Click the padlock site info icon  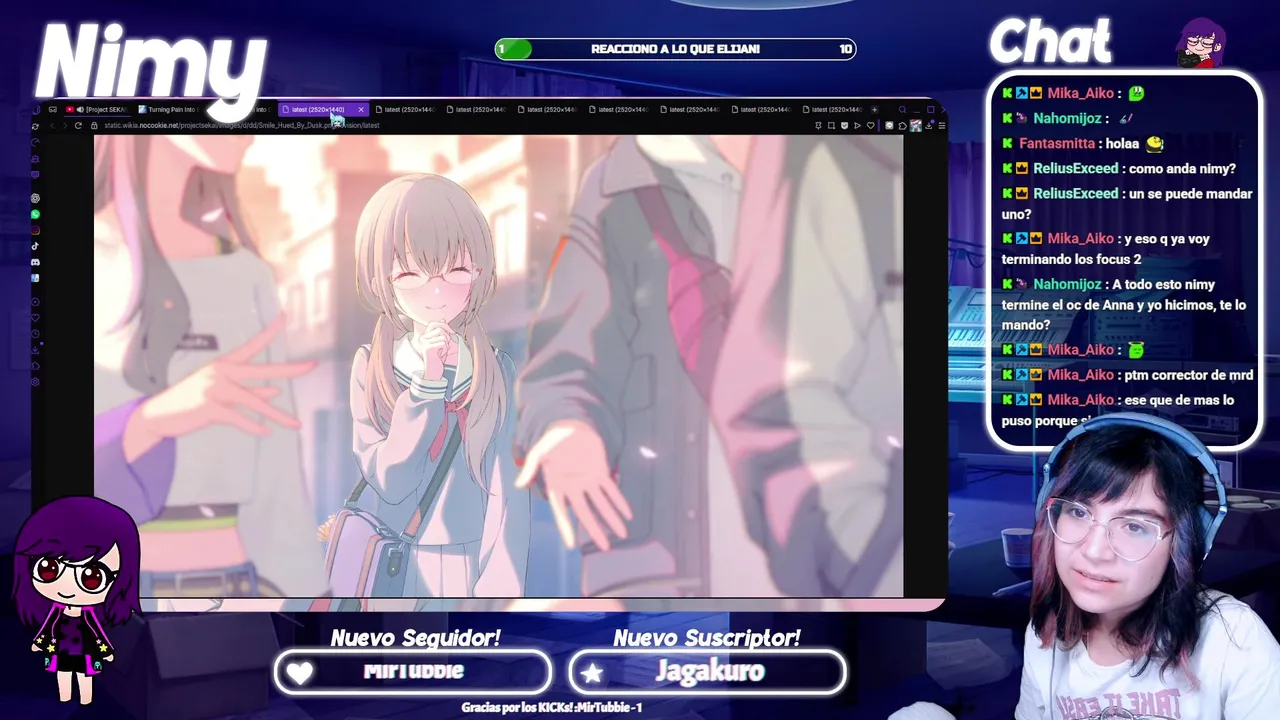pyautogui.click(x=94, y=126)
